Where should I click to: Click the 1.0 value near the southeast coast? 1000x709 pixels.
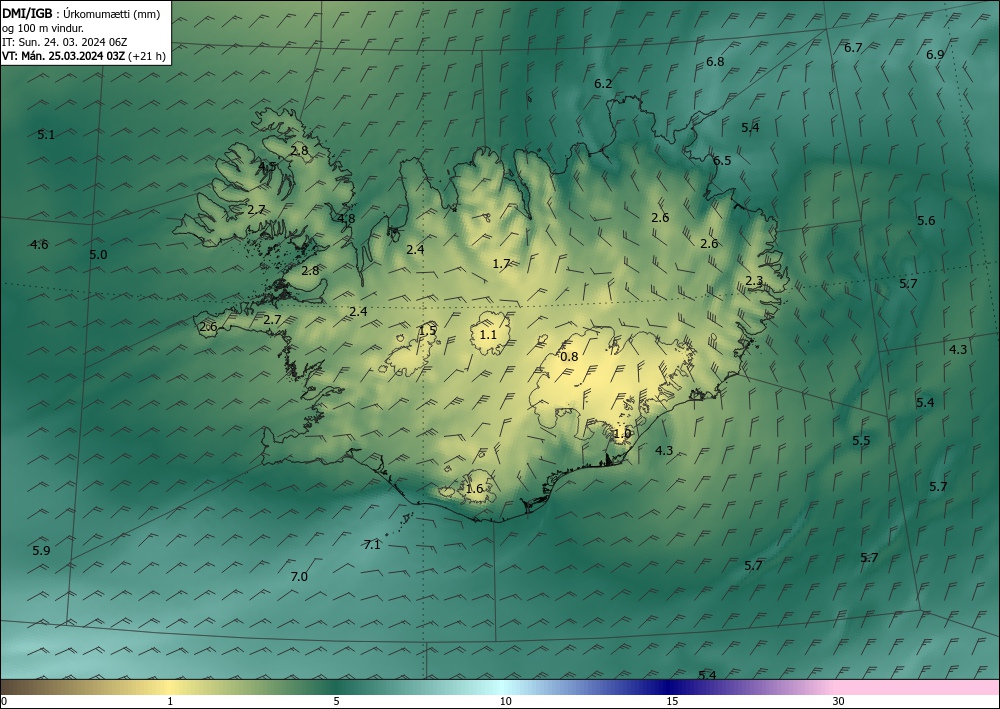[x=622, y=434]
